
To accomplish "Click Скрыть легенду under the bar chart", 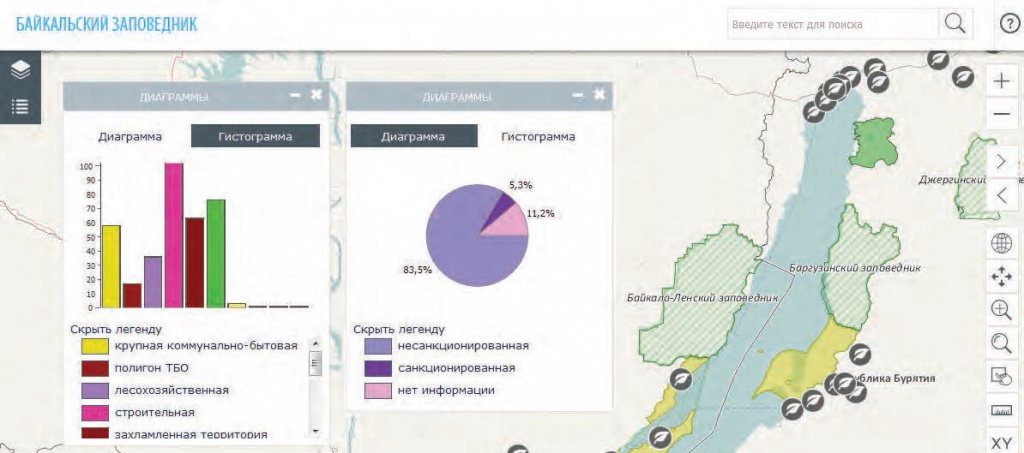I will point(116,328).
